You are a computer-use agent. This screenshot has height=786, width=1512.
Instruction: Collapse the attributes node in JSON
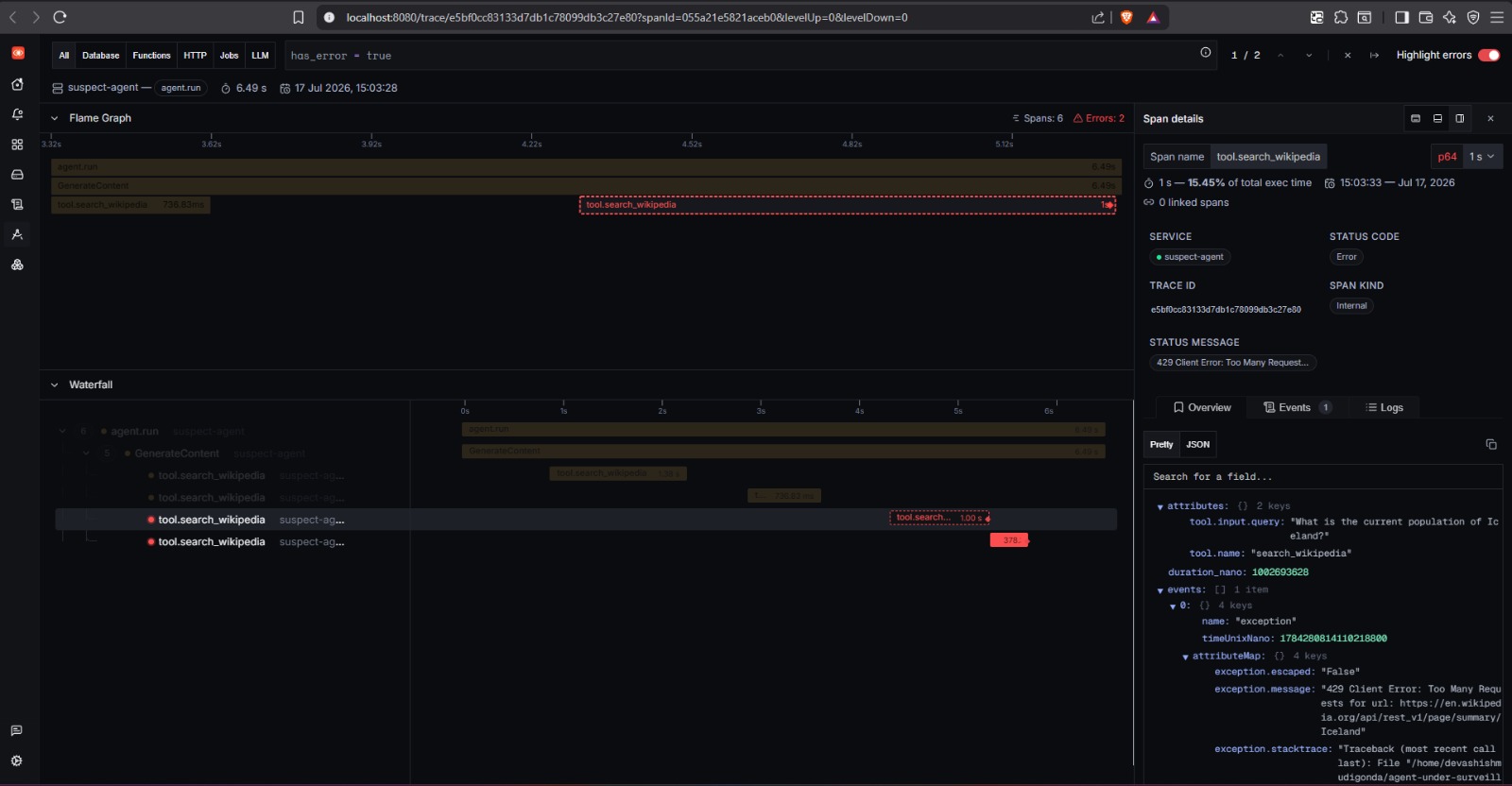pyautogui.click(x=1160, y=507)
